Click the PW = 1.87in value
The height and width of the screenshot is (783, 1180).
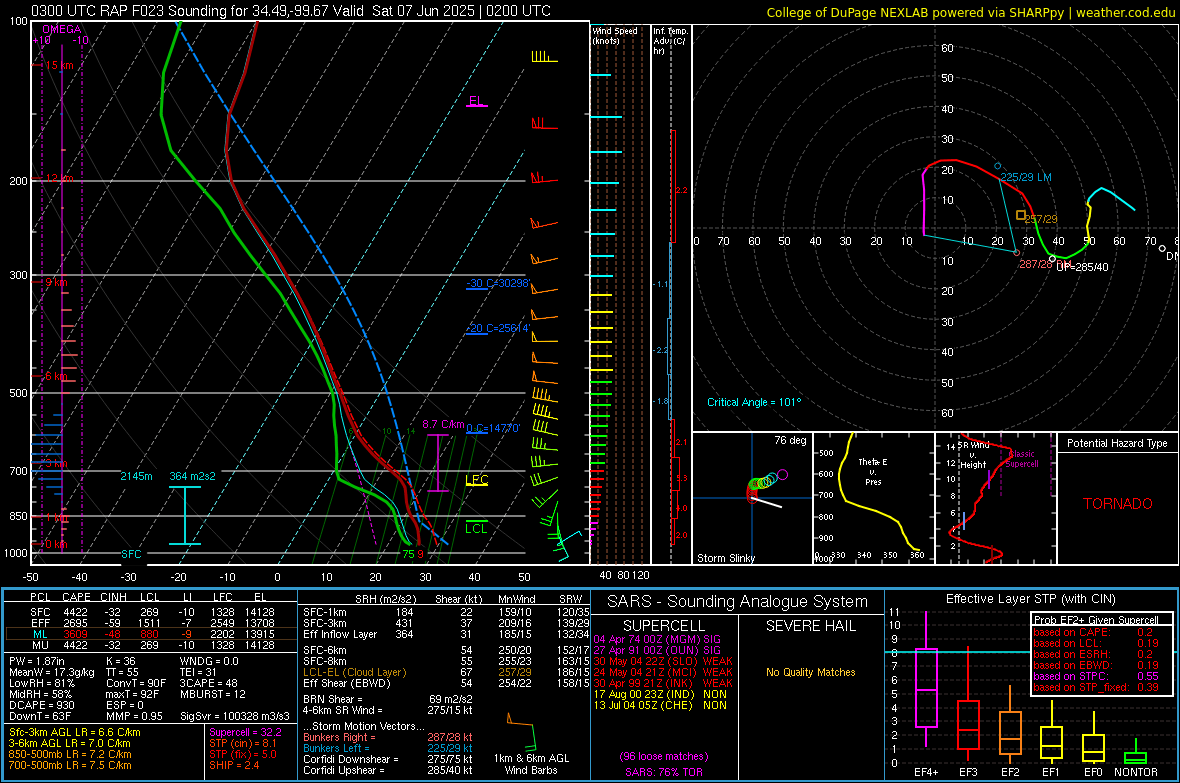click(x=40, y=661)
